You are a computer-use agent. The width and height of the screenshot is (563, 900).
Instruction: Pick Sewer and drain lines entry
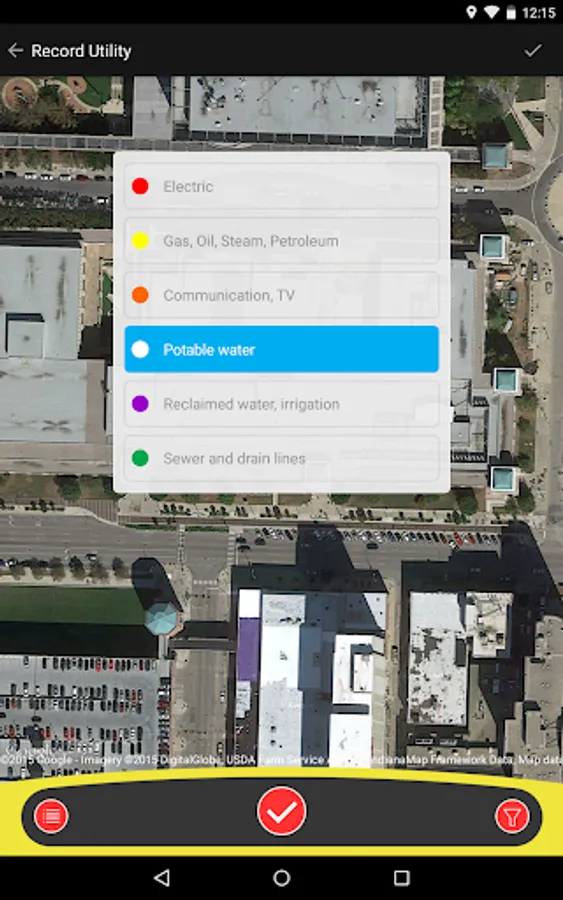tap(281, 458)
